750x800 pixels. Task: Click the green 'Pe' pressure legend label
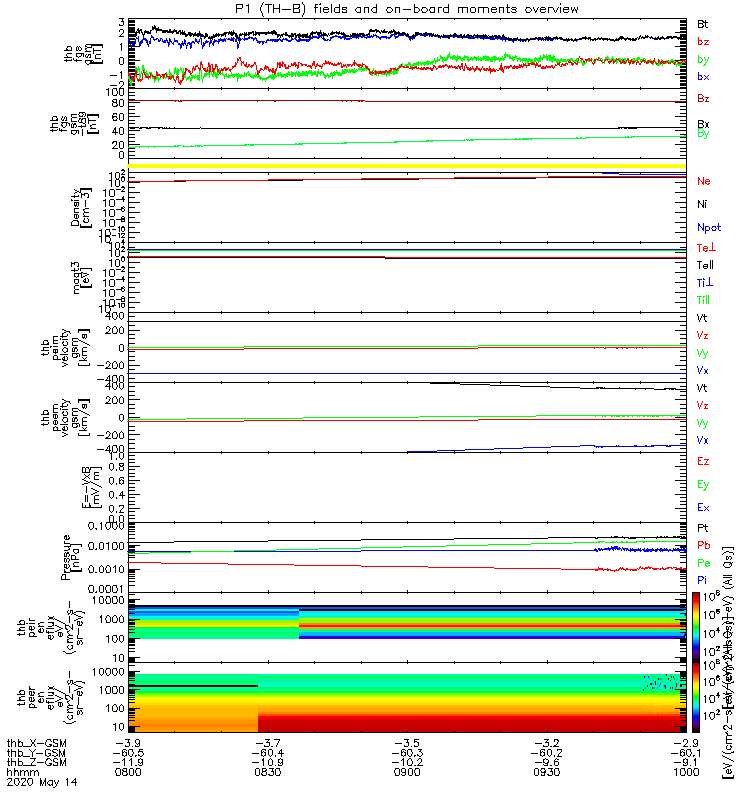pyautogui.click(x=704, y=563)
